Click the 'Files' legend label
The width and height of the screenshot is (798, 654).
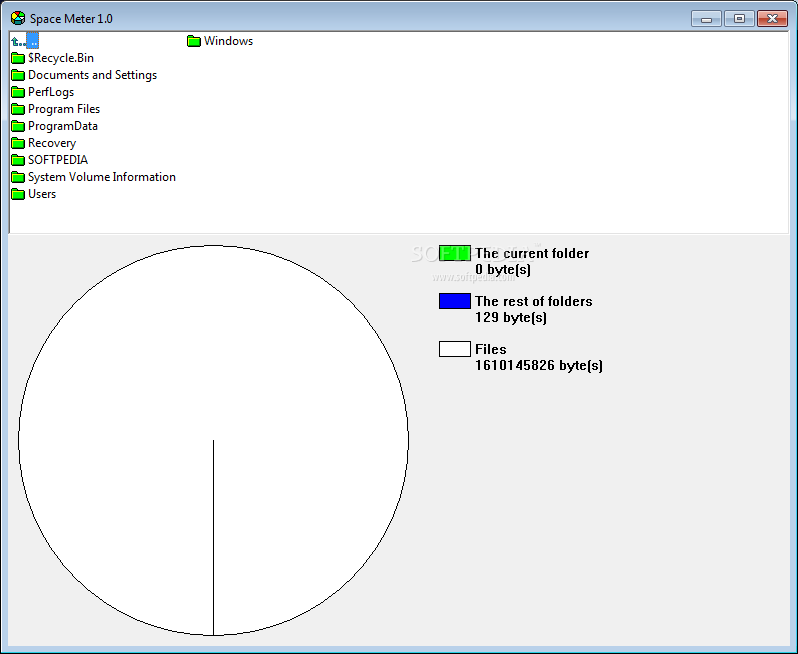pyautogui.click(x=491, y=349)
